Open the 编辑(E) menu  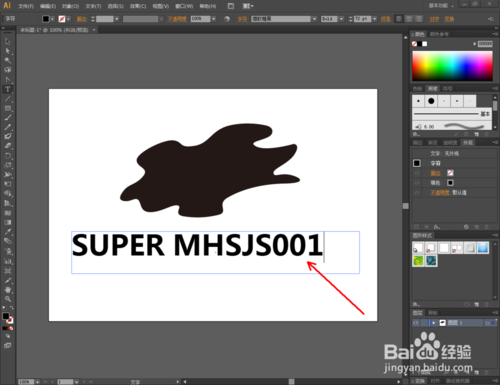pyautogui.click(x=48, y=6)
